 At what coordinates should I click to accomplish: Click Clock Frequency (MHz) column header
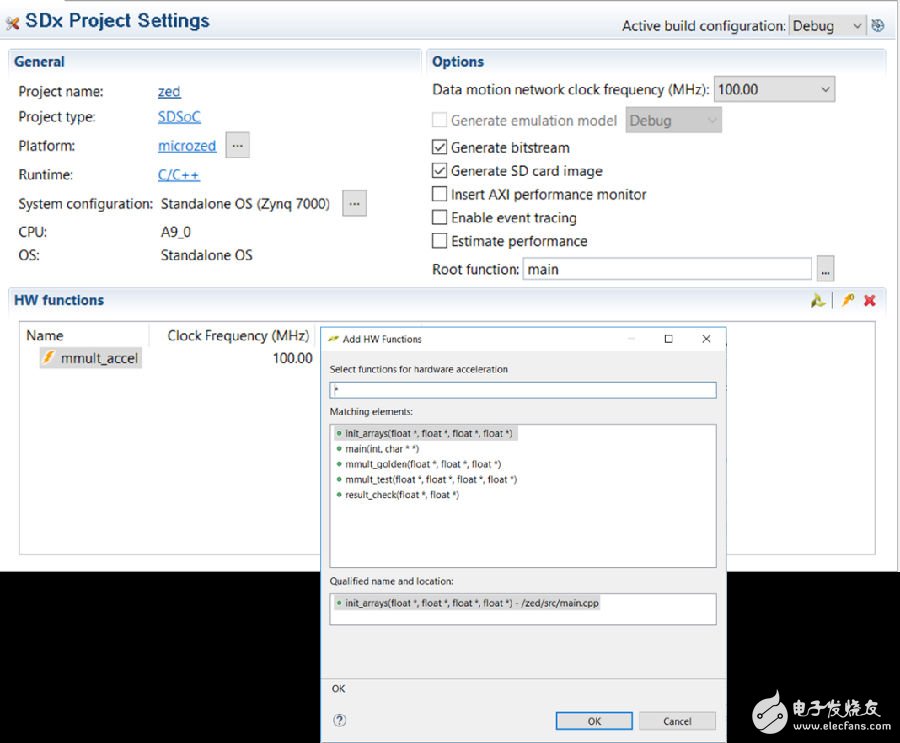tap(238, 335)
